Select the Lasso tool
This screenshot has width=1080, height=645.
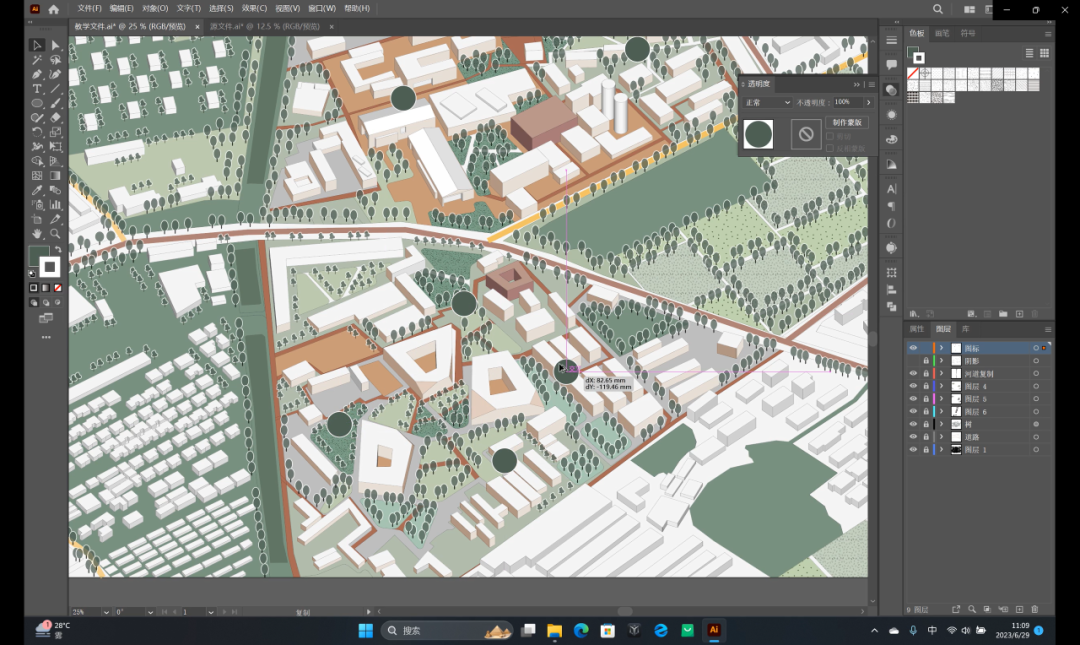(55, 60)
